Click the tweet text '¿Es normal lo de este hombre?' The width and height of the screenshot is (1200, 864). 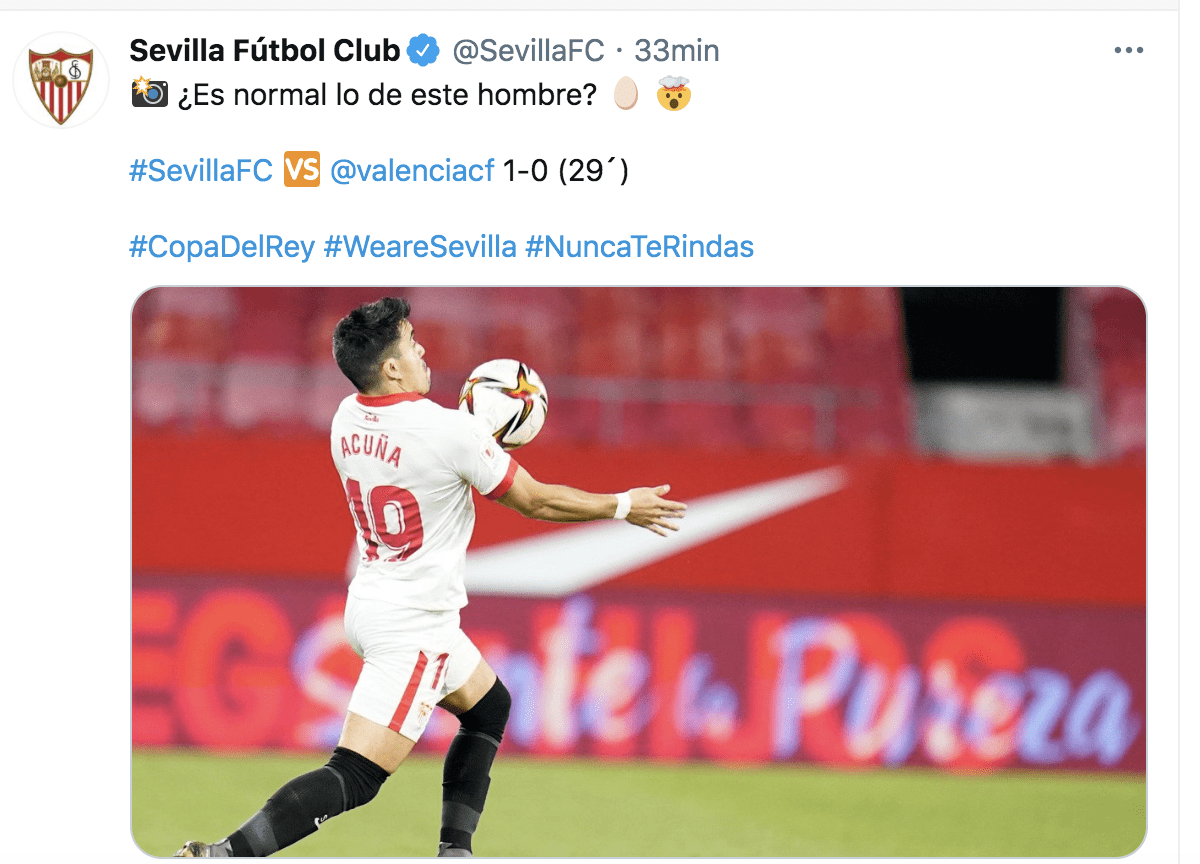coord(387,96)
